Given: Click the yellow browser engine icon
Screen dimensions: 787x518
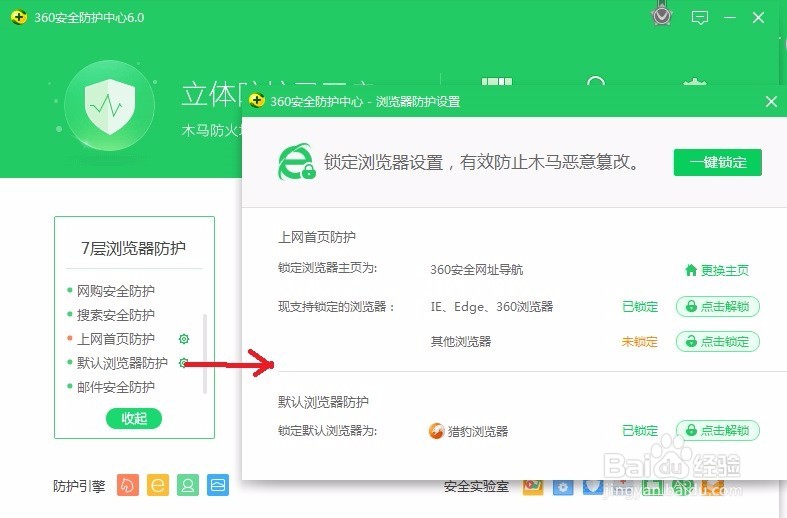Looking at the screenshot, I should [x=158, y=485].
